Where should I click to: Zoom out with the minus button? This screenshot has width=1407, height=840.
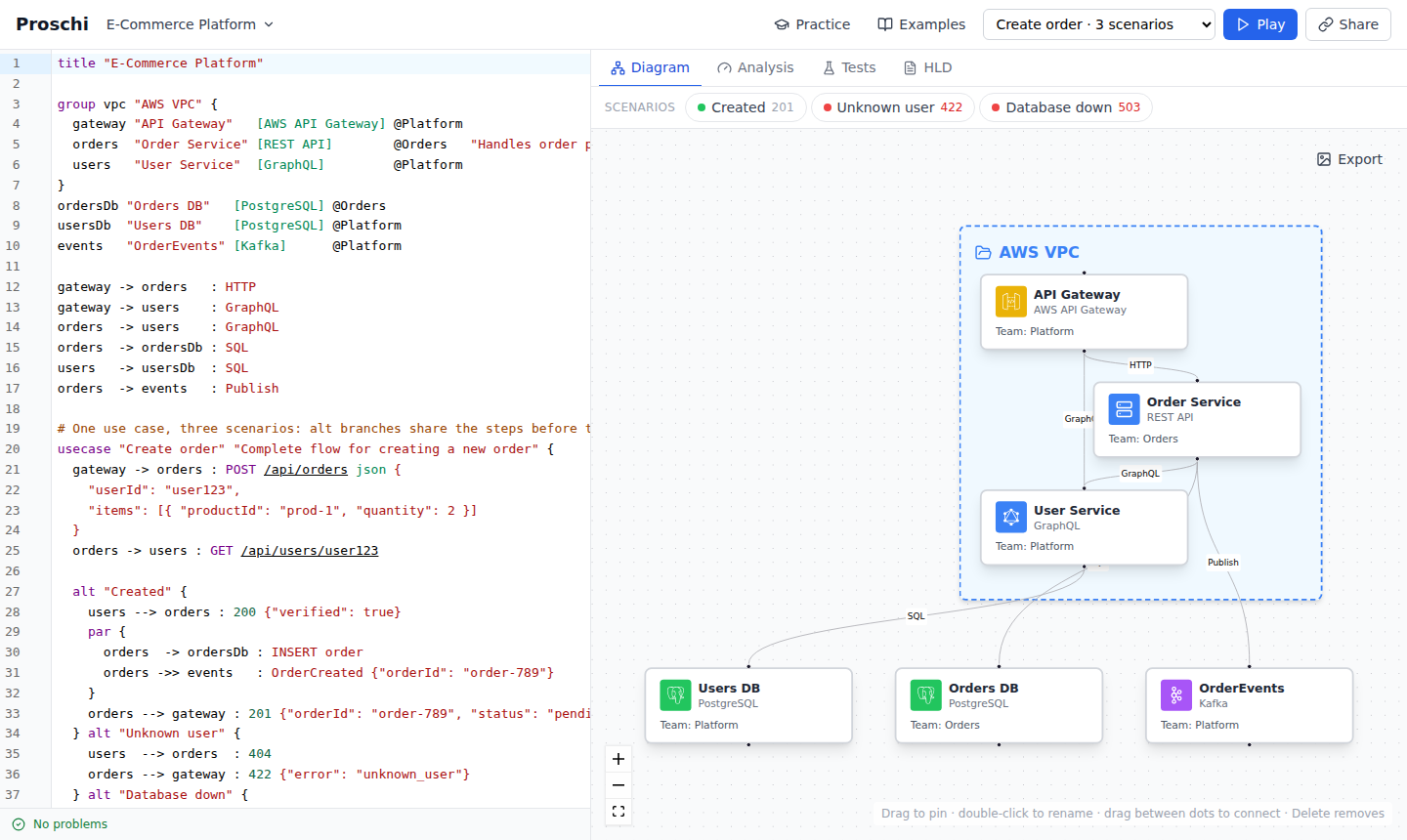[618, 785]
